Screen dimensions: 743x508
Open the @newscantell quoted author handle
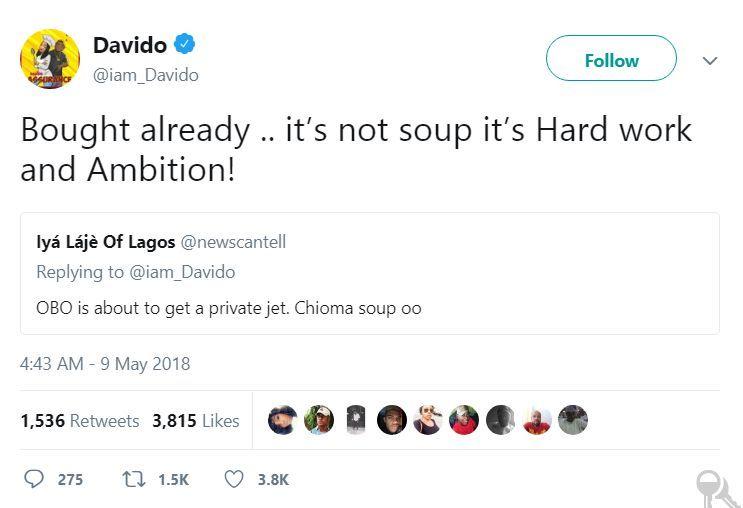(x=232, y=242)
